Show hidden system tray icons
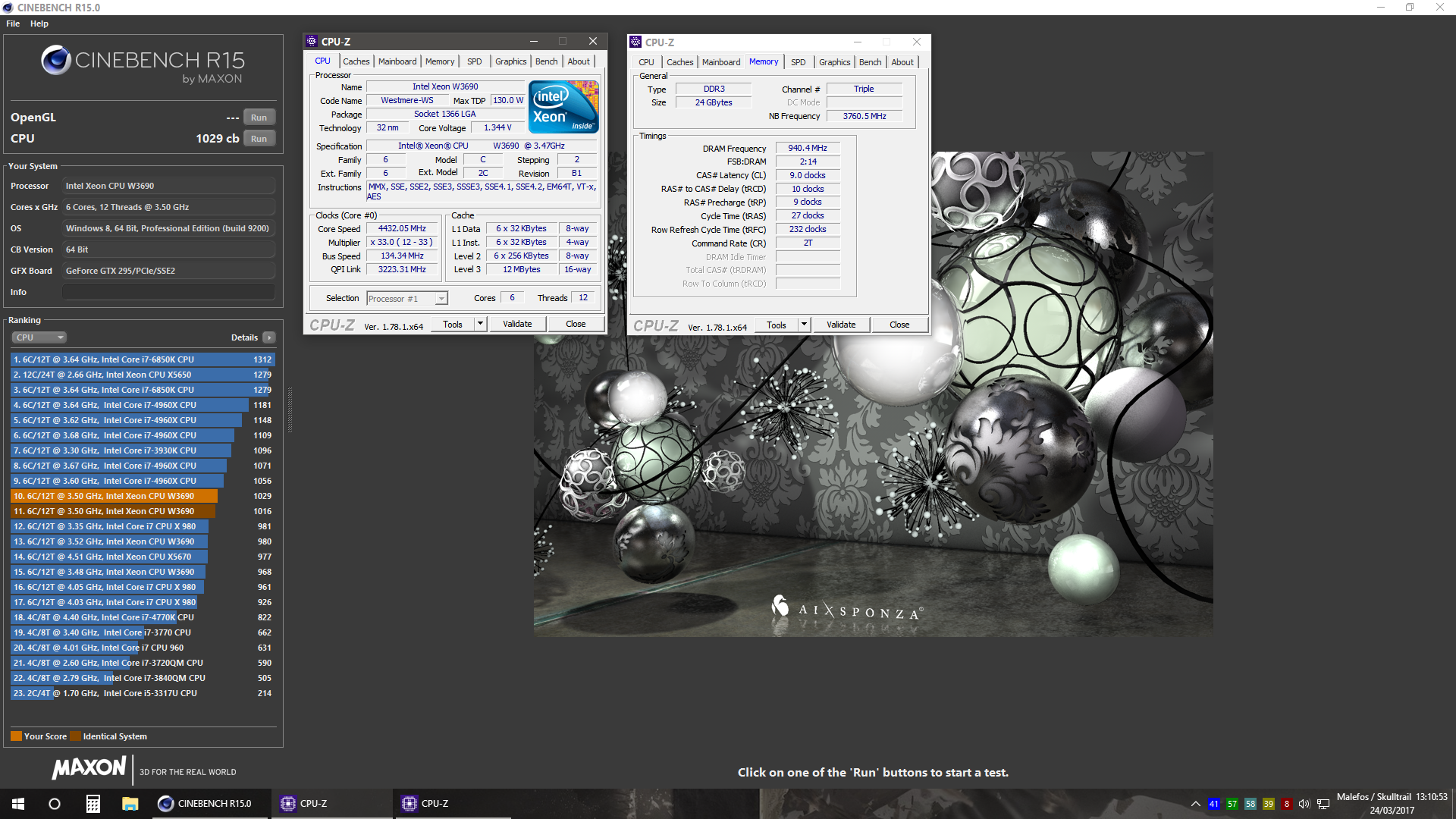Viewport: 1456px width, 819px height. pos(1196,804)
